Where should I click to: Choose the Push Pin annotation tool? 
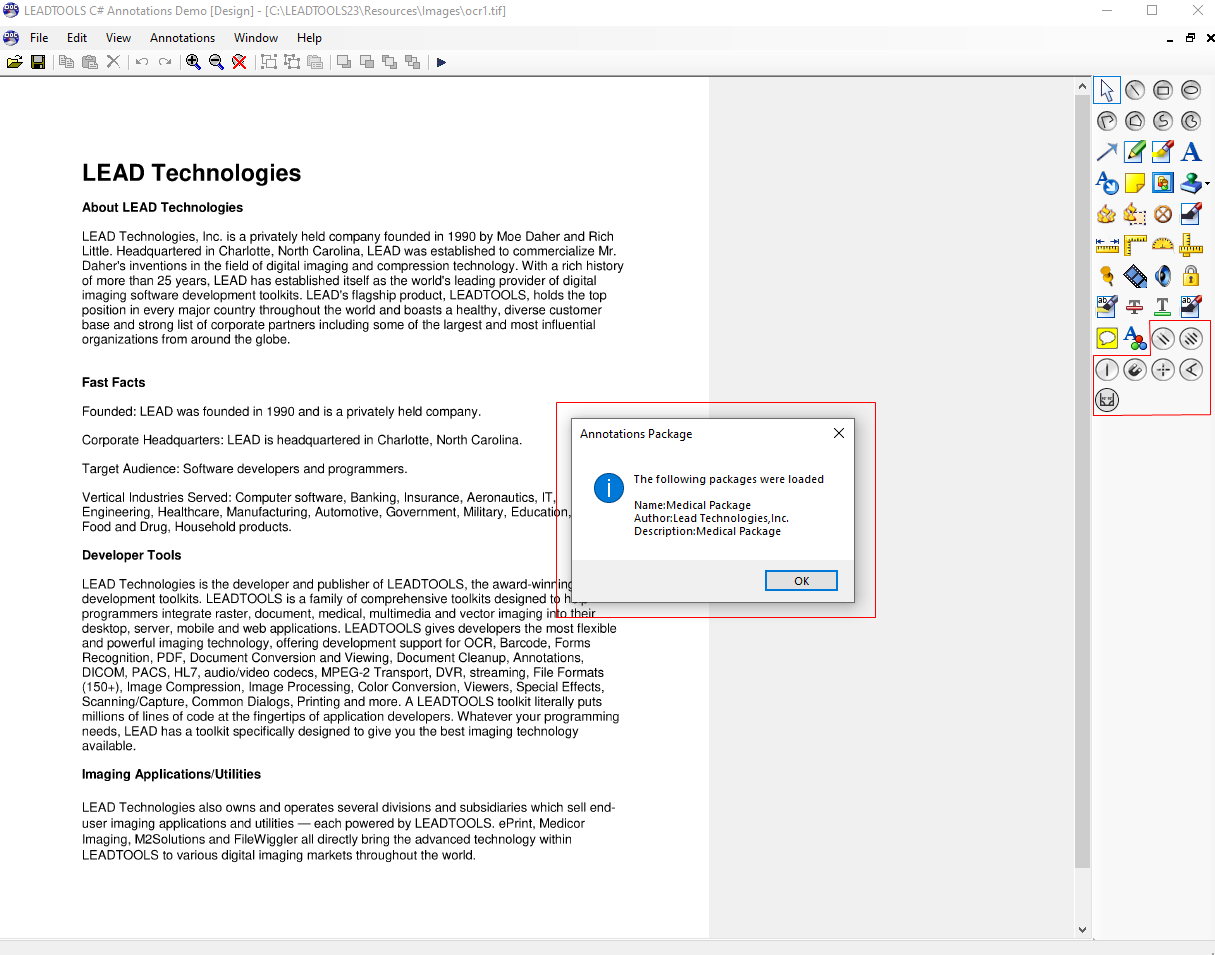[x=1107, y=276]
